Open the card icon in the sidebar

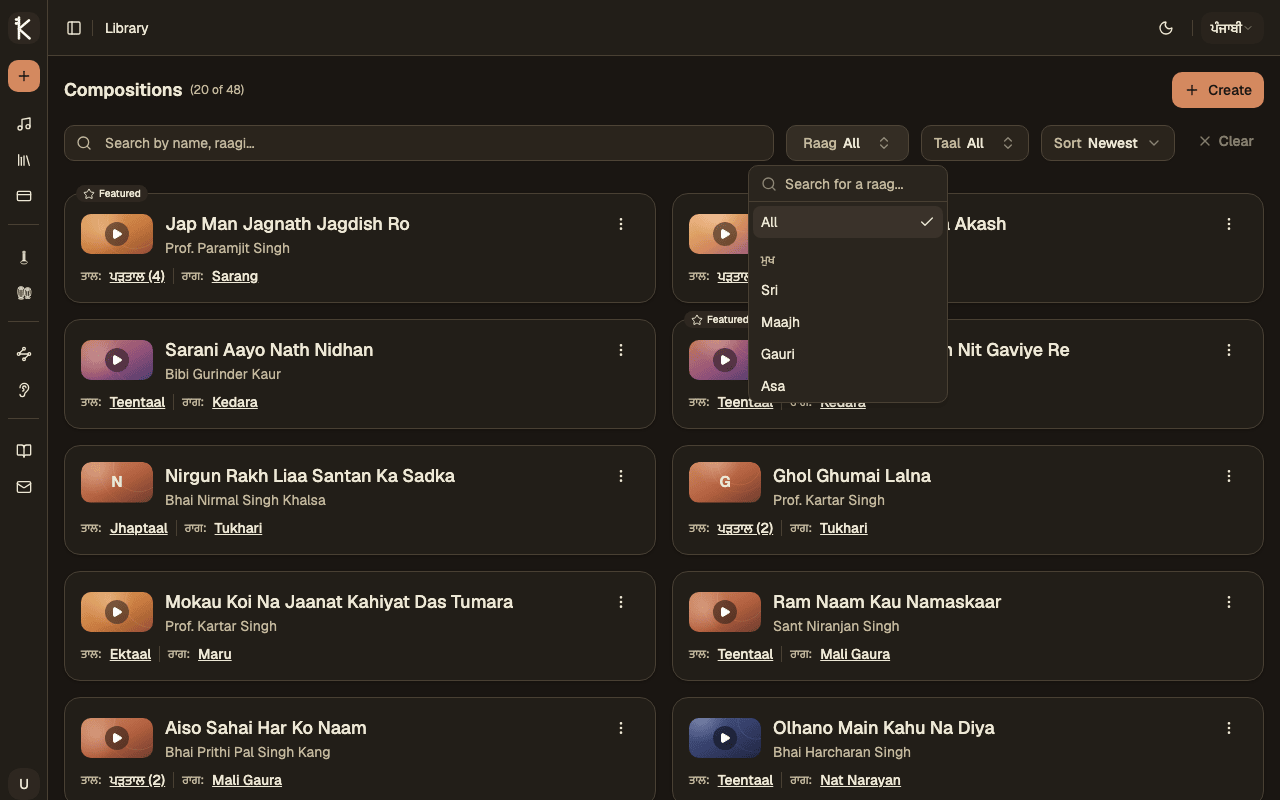click(24, 196)
